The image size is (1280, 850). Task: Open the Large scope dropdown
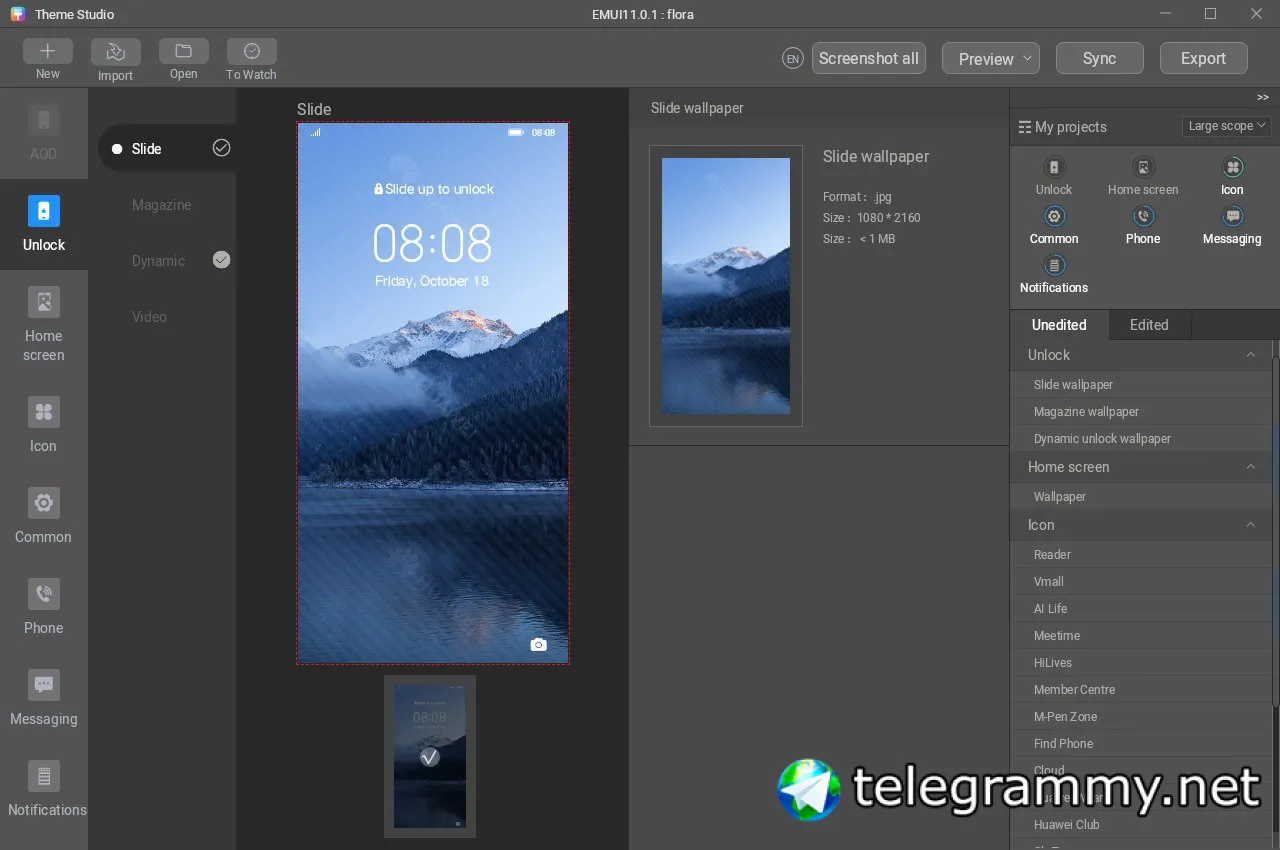pyautogui.click(x=1226, y=126)
